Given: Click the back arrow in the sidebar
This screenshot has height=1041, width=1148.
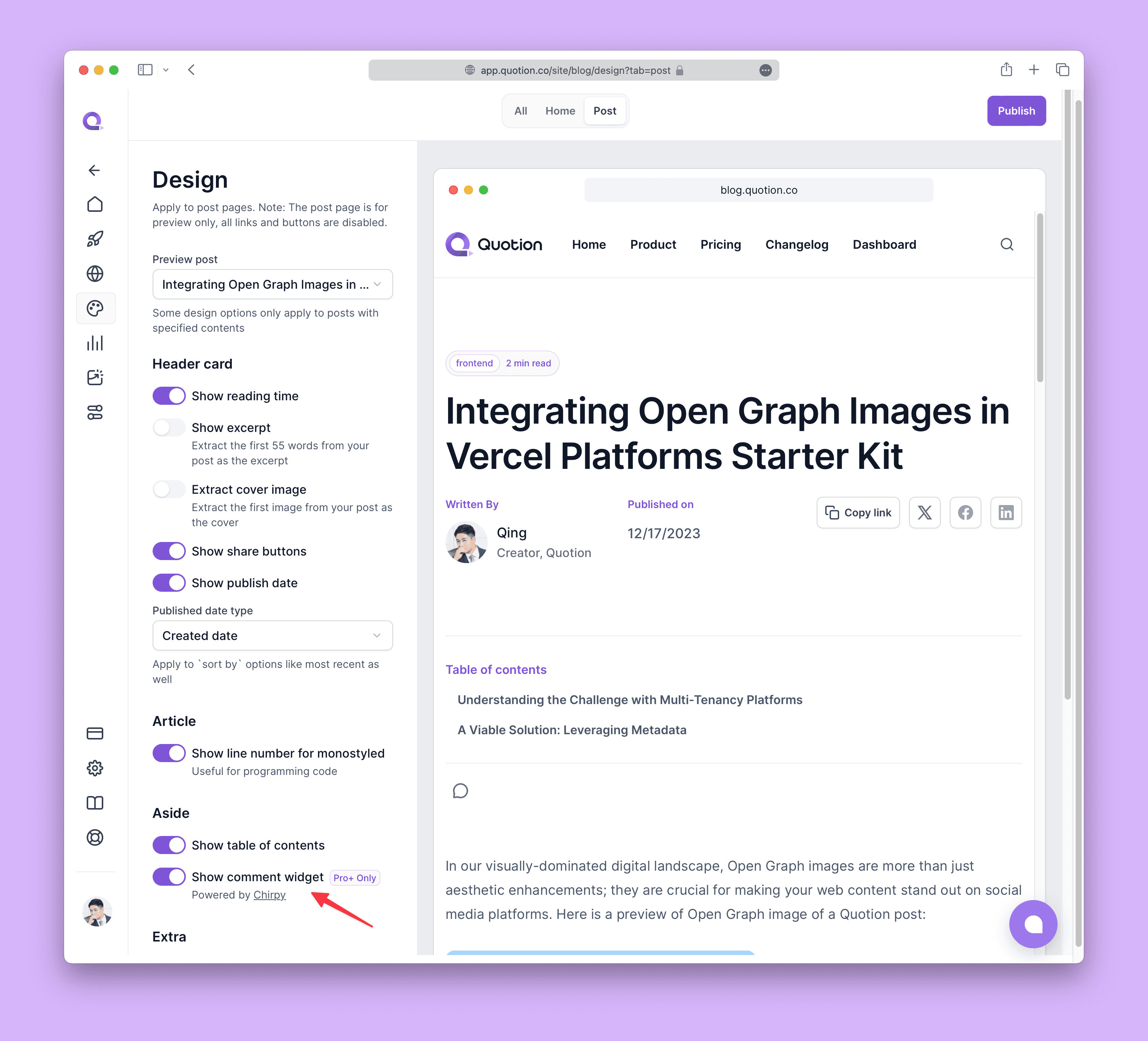Looking at the screenshot, I should (x=95, y=170).
